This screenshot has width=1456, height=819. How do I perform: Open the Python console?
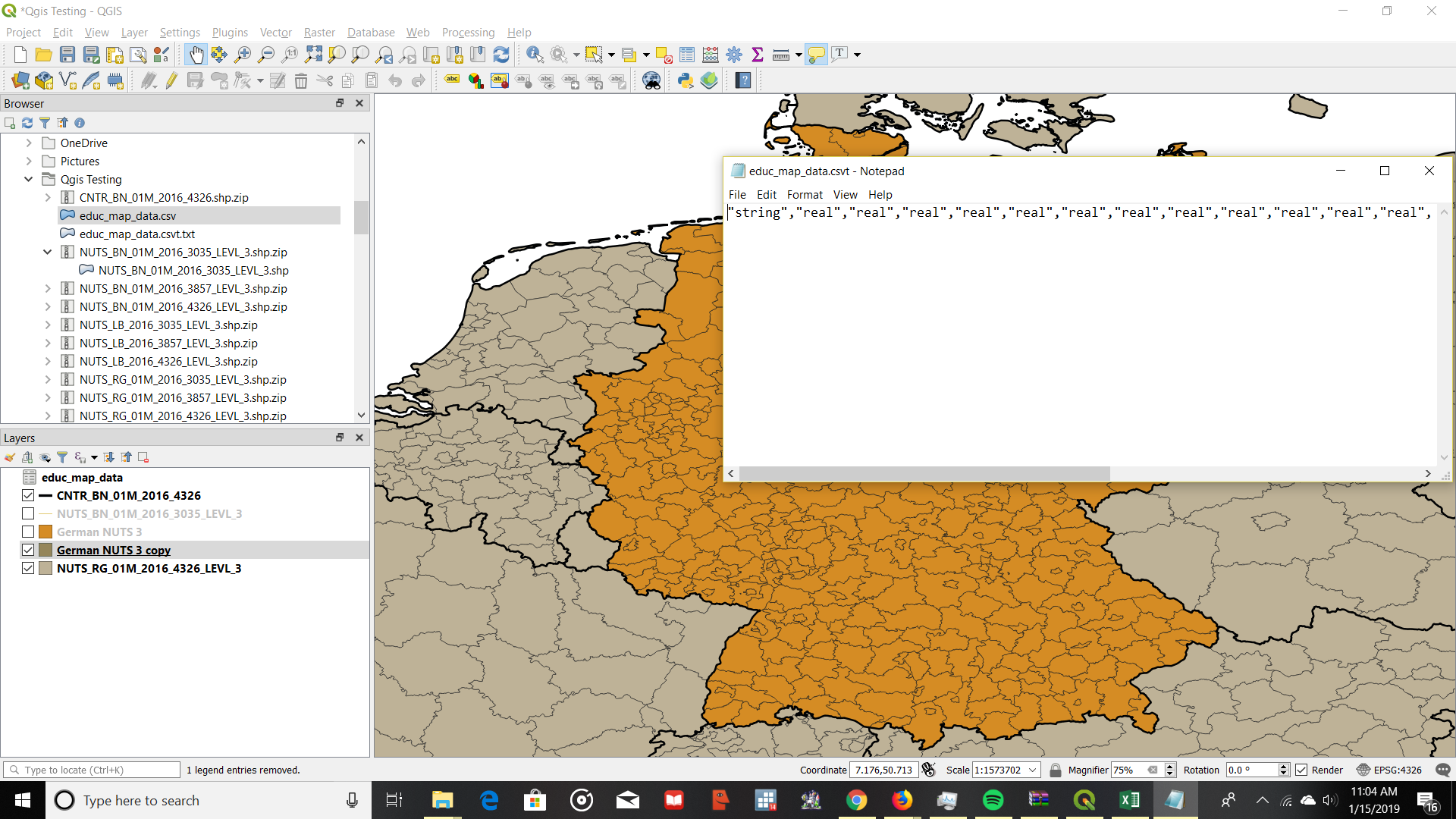[x=686, y=80]
